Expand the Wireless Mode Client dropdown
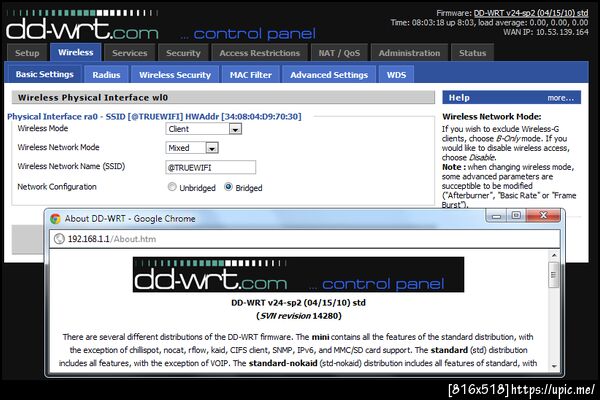This screenshot has width=600, height=400. pyautogui.click(x=204, y=129)
